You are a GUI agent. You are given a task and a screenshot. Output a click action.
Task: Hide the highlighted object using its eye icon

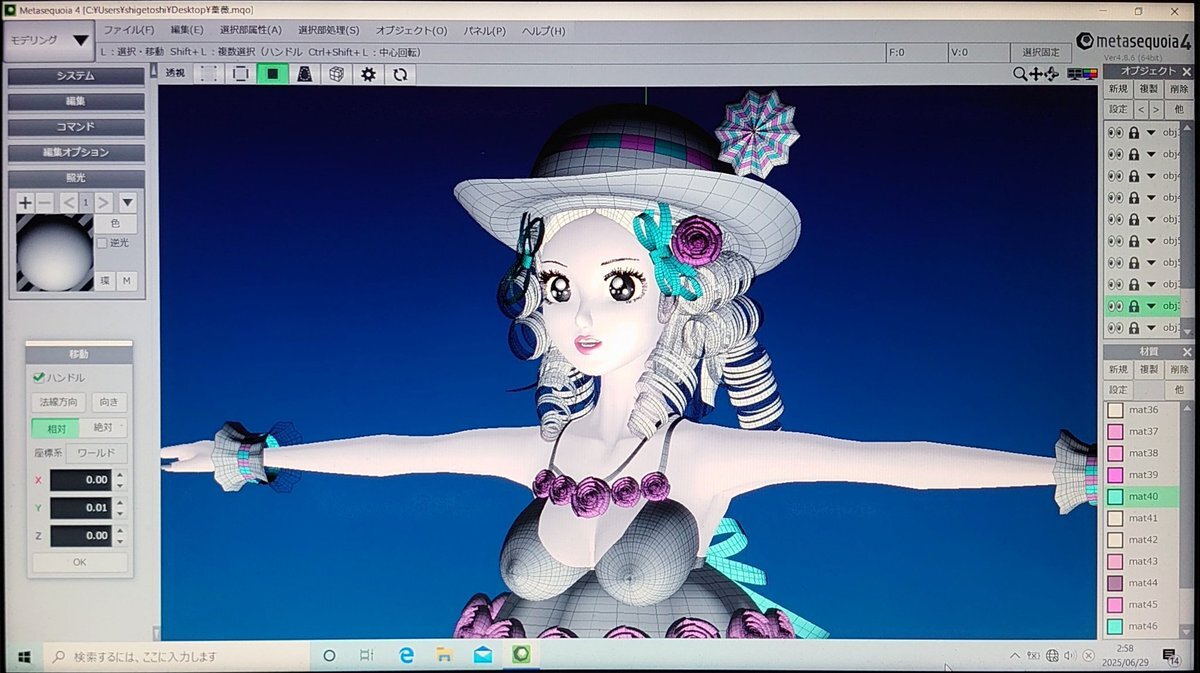[1116, 306]
